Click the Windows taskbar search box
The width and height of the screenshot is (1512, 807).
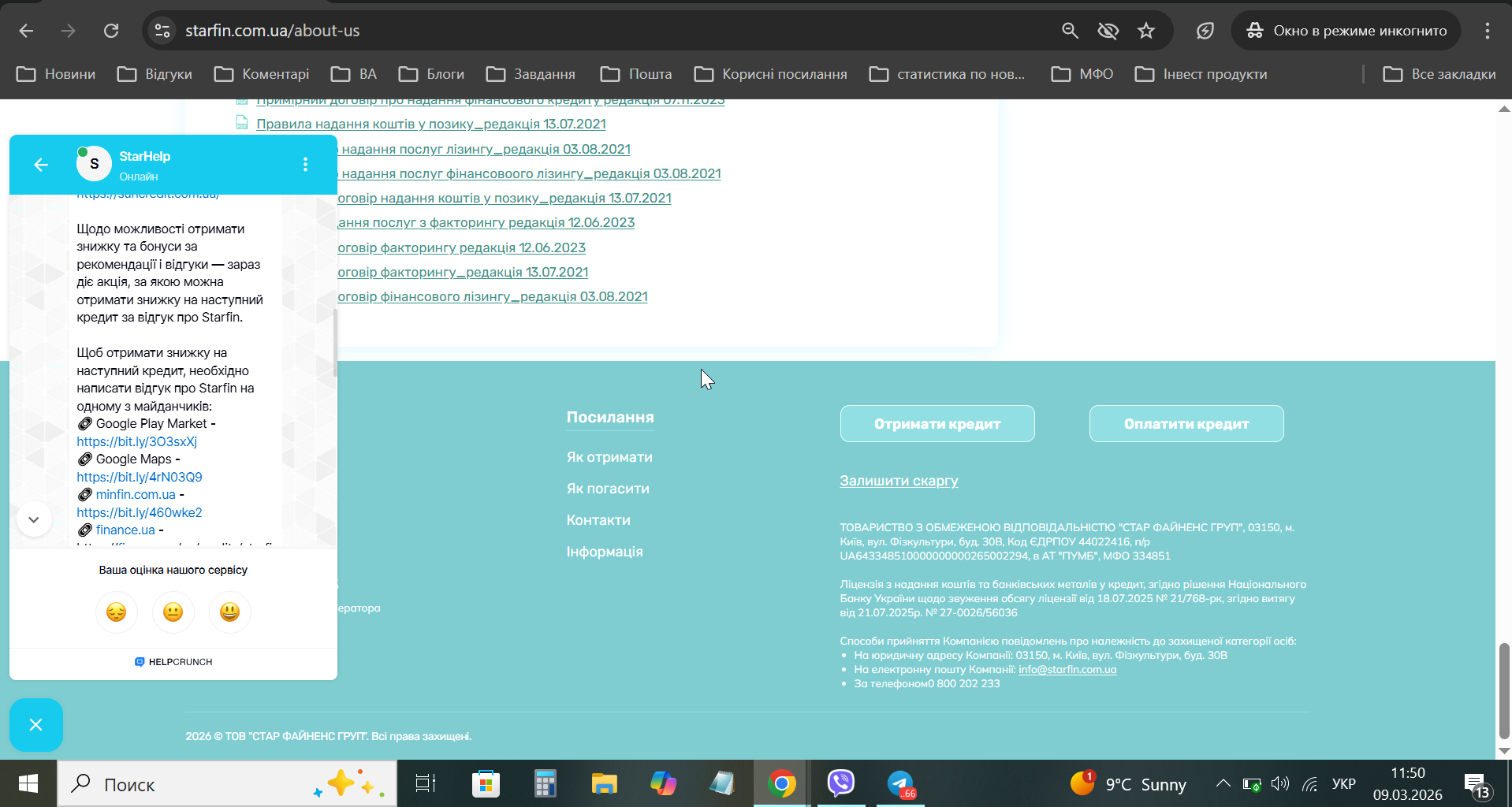227,783
